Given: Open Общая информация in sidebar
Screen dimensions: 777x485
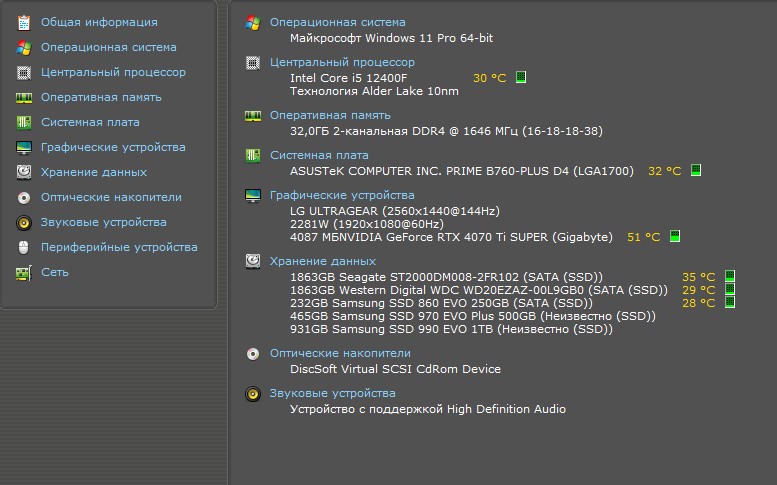Looking at the screenshot, I should (99, 22).
